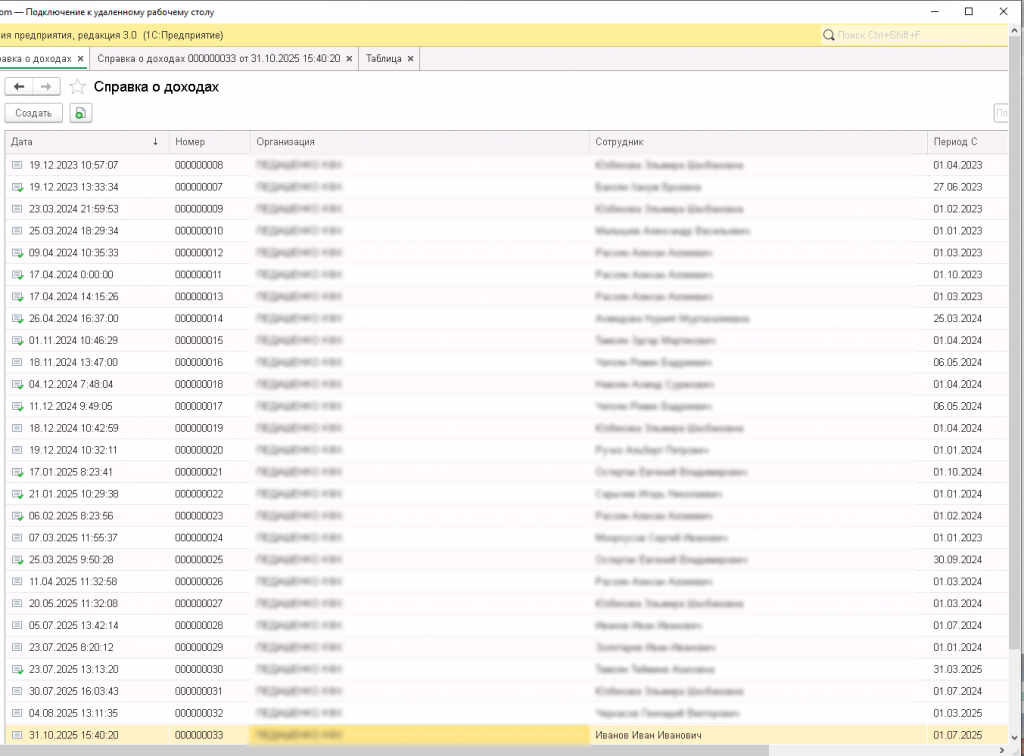Click document icon of row 25.03.2024 18:29:34

[x=18, y=231]
